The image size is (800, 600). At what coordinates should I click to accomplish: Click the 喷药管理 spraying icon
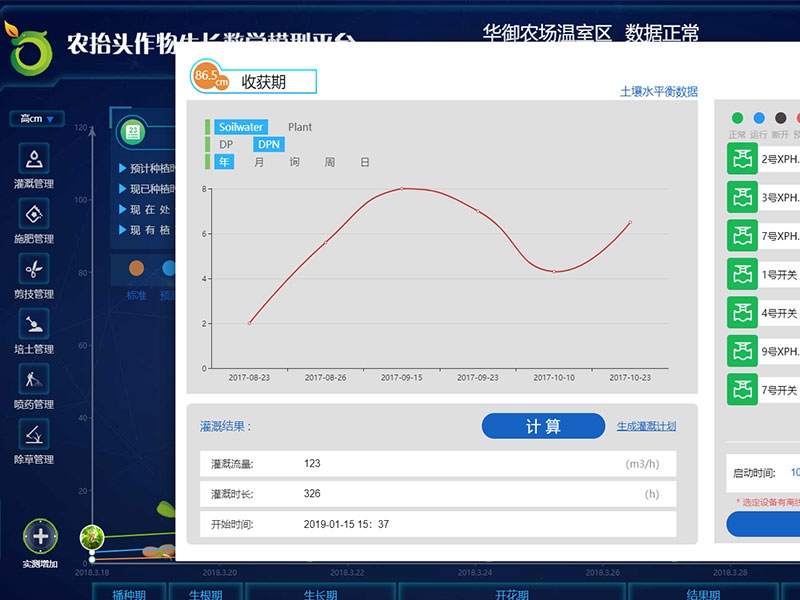point(35,379)
